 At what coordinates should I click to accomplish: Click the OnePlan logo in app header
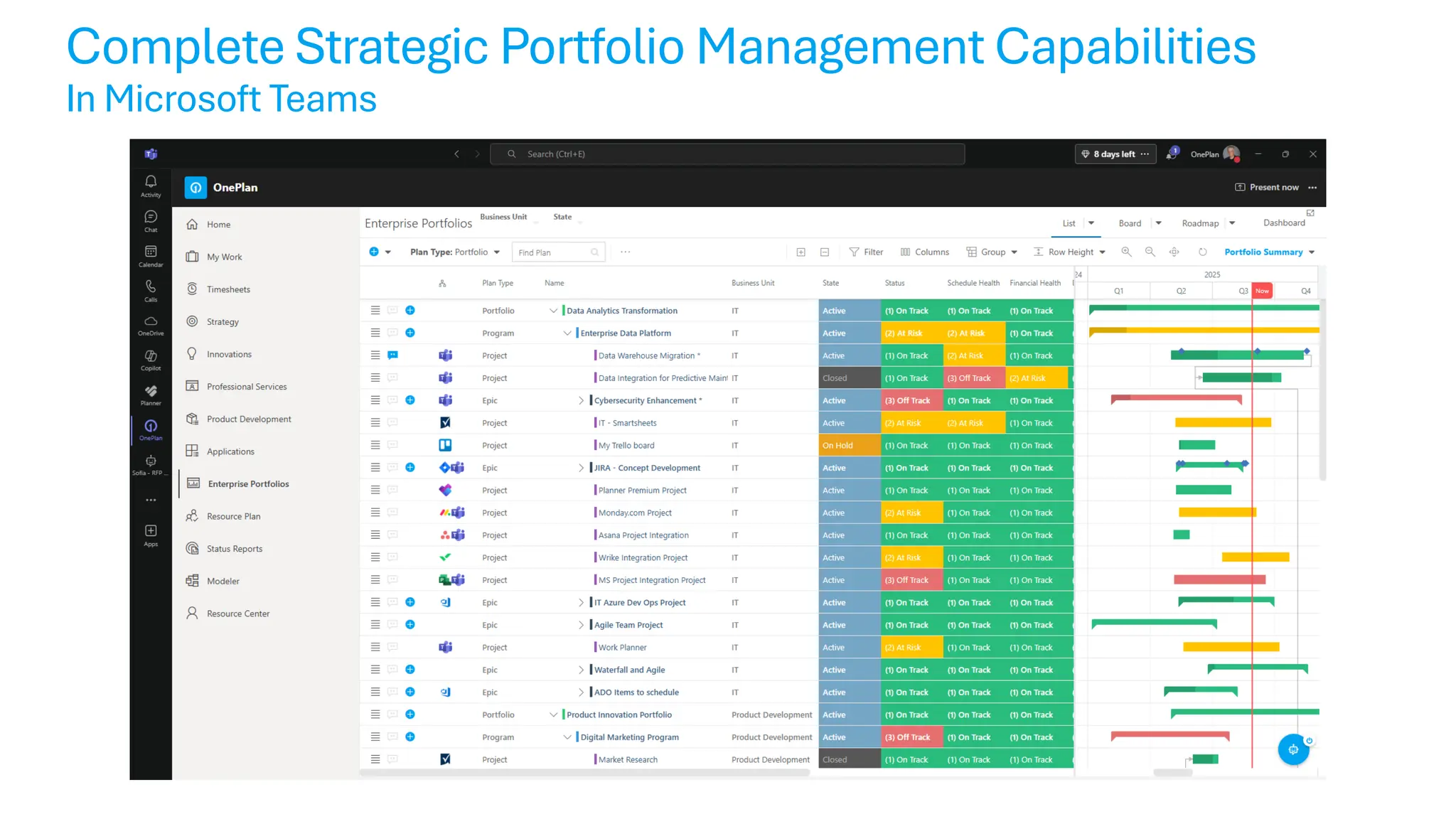196,187
